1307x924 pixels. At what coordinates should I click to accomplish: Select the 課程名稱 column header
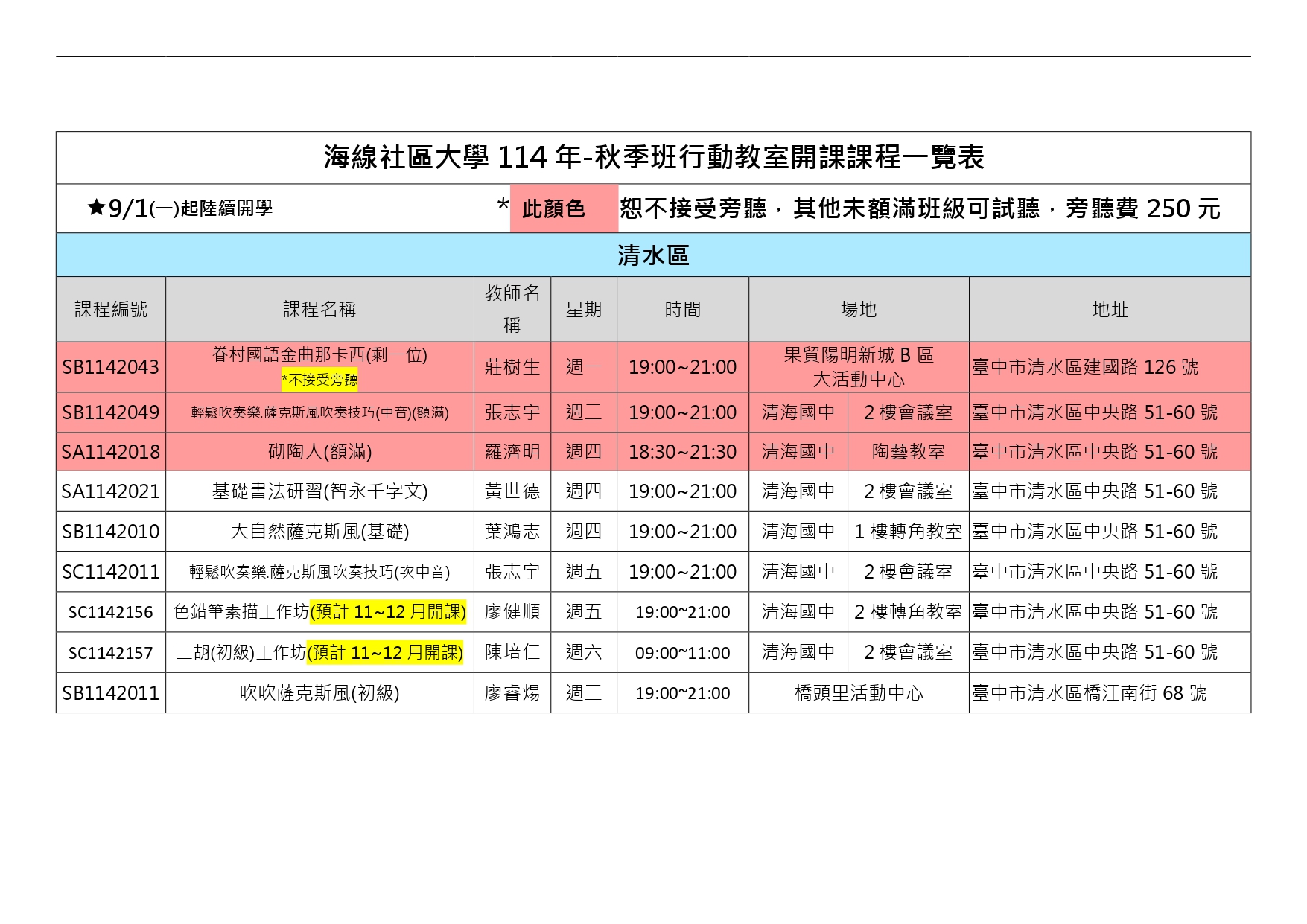(319, 310)
